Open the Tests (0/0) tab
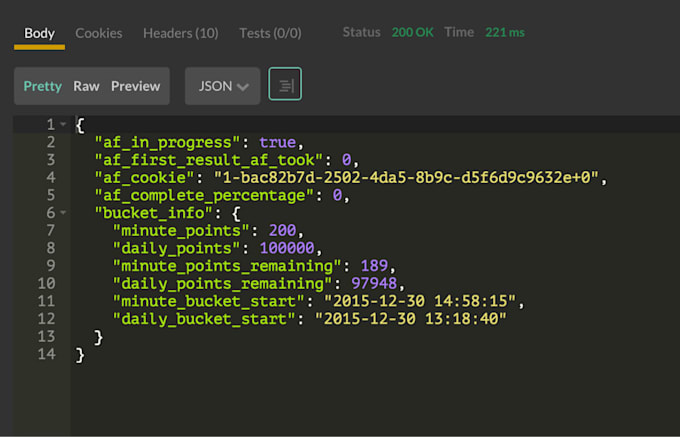 270,33
